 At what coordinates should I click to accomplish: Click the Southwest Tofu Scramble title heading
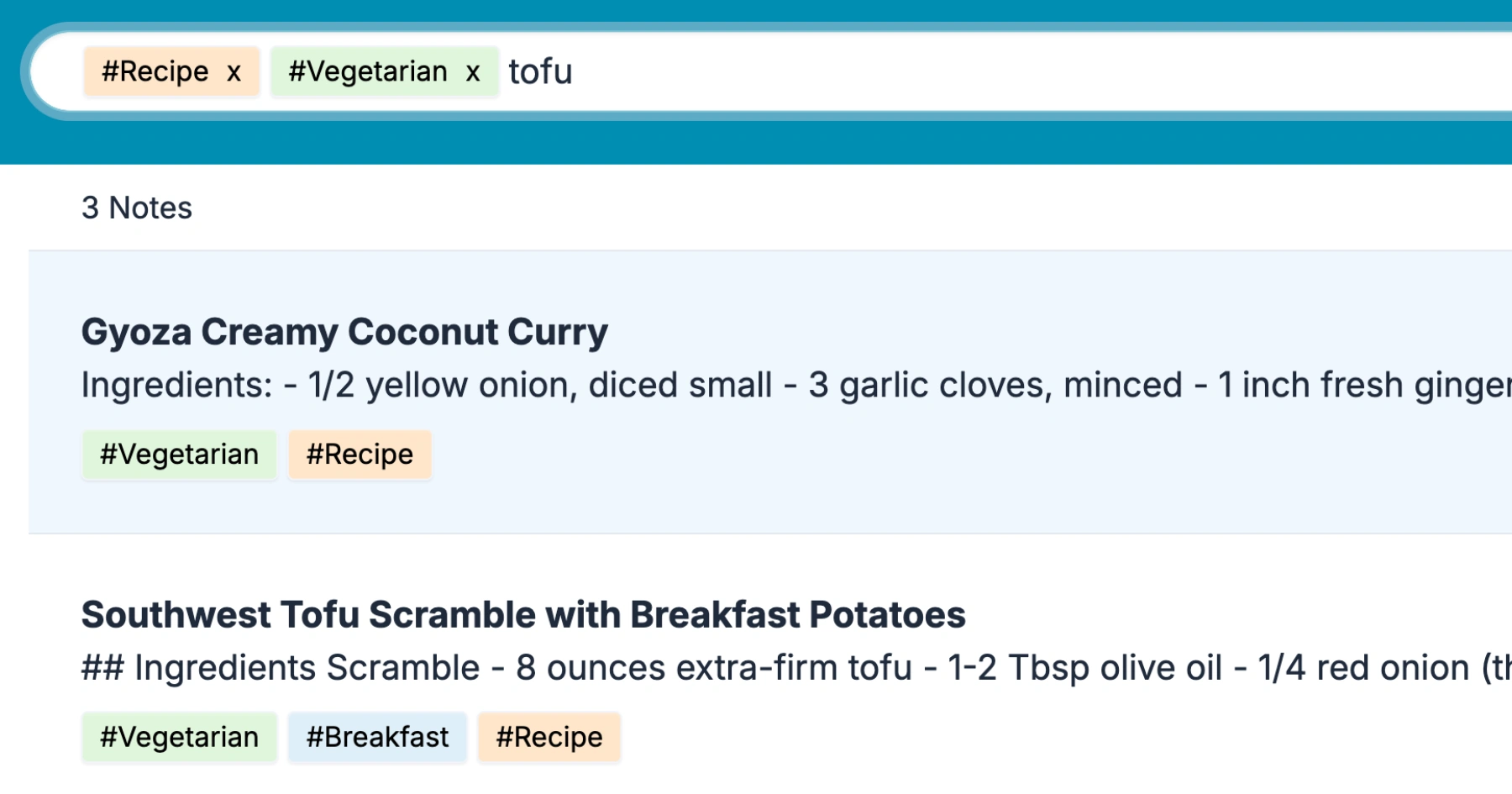point(522,614)
